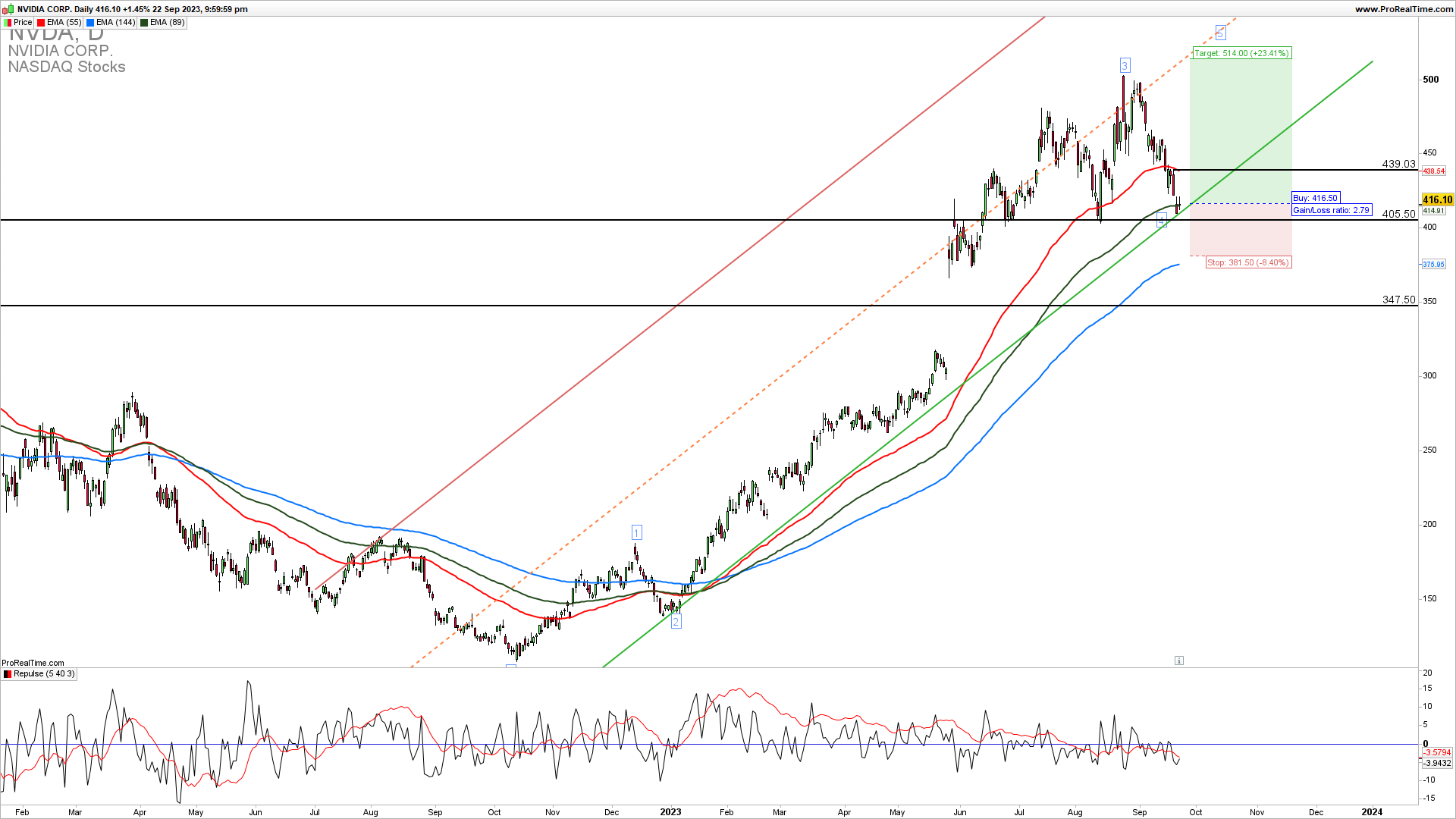This screenshot has height=819, width=1456.
Task: Click the dark green EMA (89) color swatch
Action: [144, 23]
